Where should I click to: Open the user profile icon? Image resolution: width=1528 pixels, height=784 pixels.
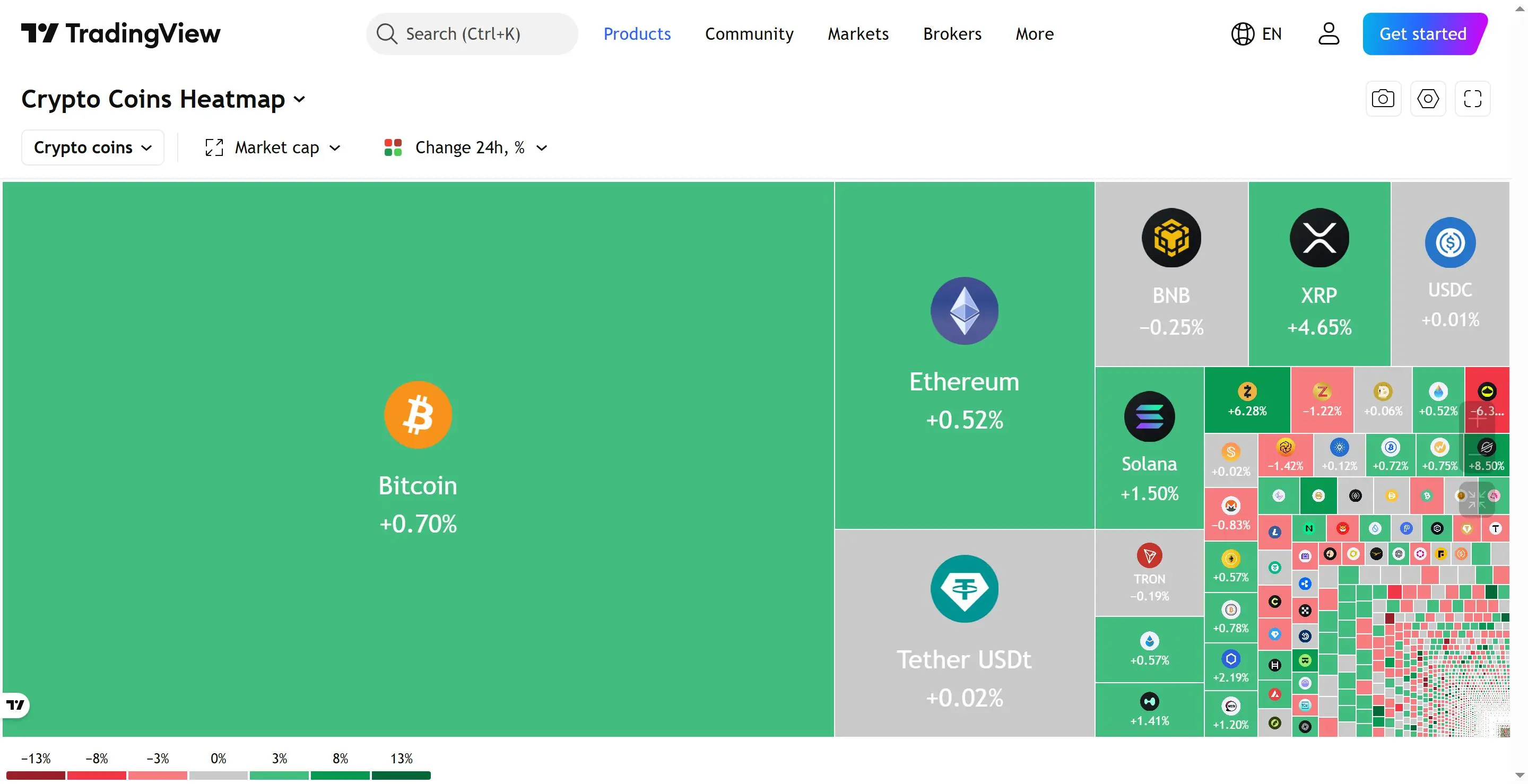coord(1329,34)
